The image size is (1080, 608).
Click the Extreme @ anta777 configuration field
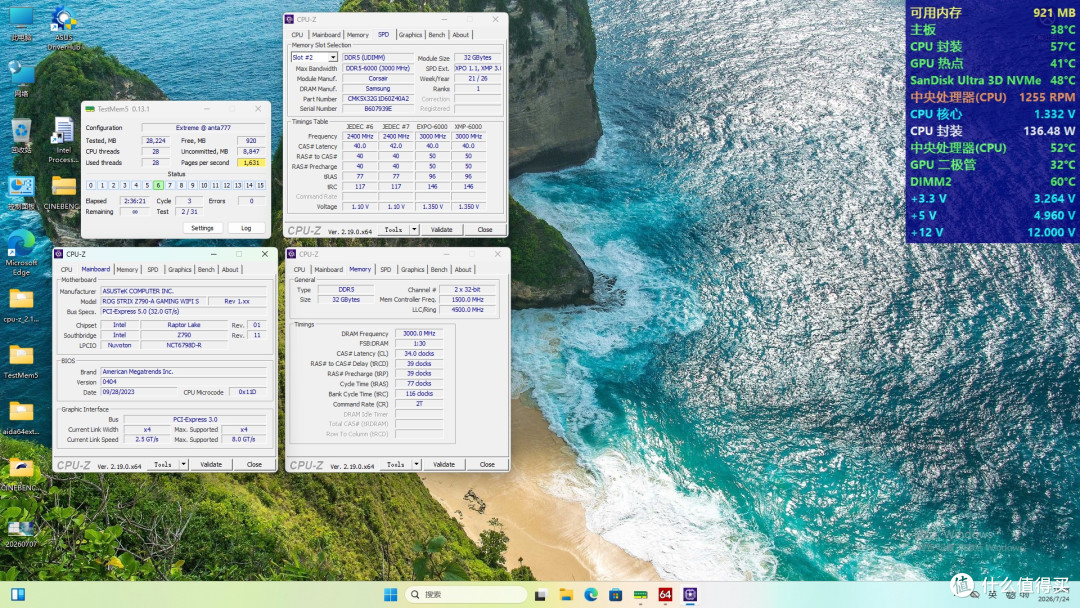tap(203, 127)
